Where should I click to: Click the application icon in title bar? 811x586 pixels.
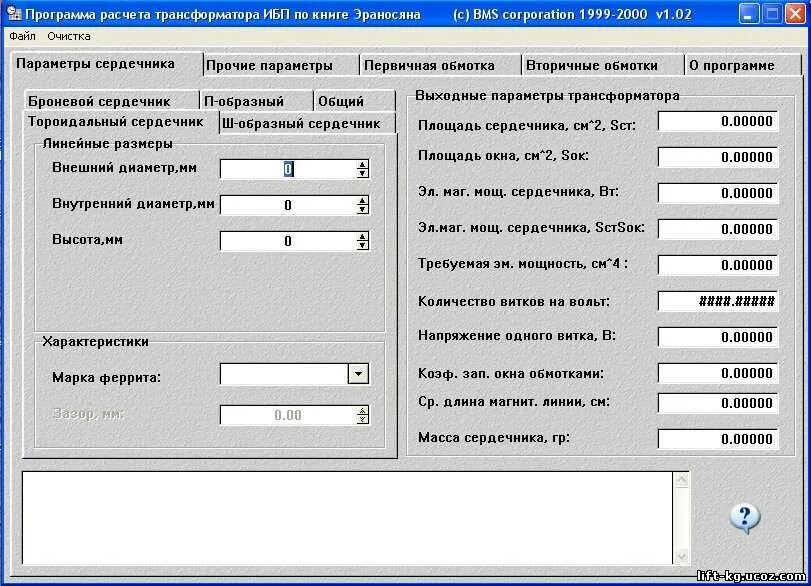coord(14,13)
